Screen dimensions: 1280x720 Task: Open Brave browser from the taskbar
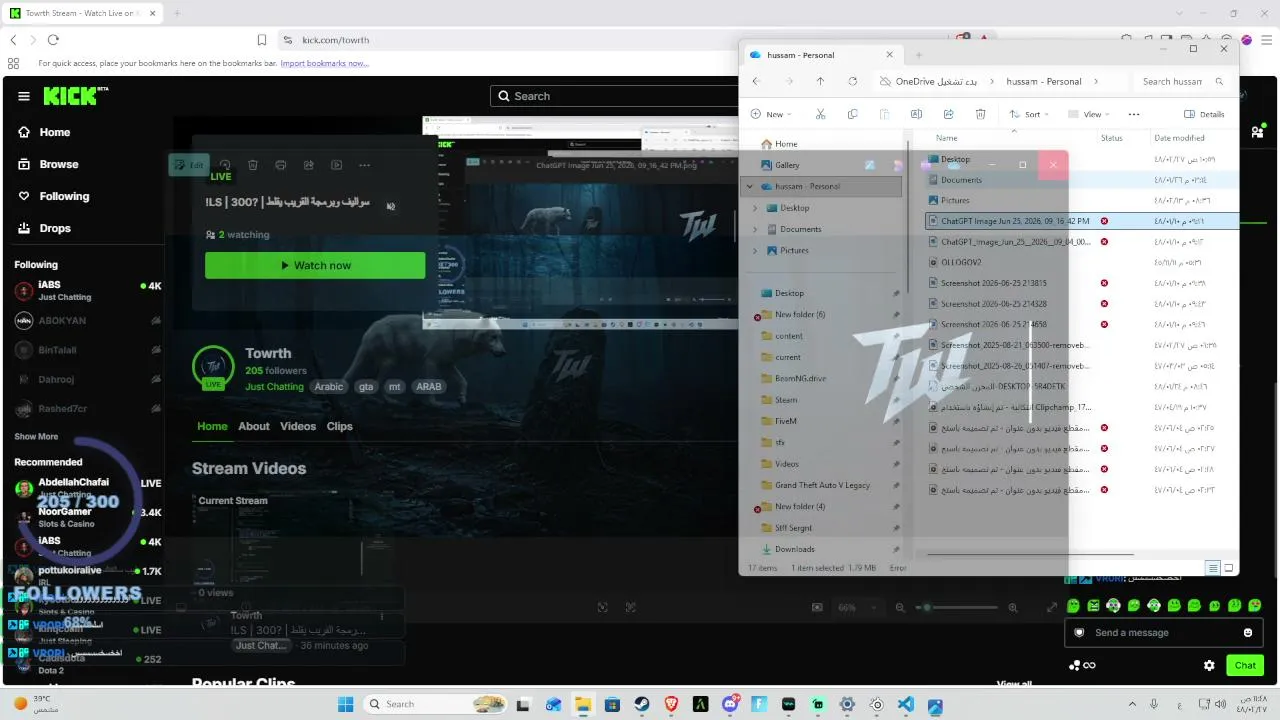(x=671, y=704)
